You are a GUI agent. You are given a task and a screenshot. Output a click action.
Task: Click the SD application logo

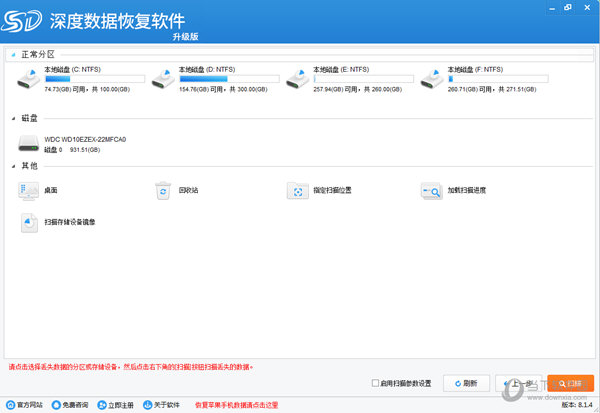point(21,21)
